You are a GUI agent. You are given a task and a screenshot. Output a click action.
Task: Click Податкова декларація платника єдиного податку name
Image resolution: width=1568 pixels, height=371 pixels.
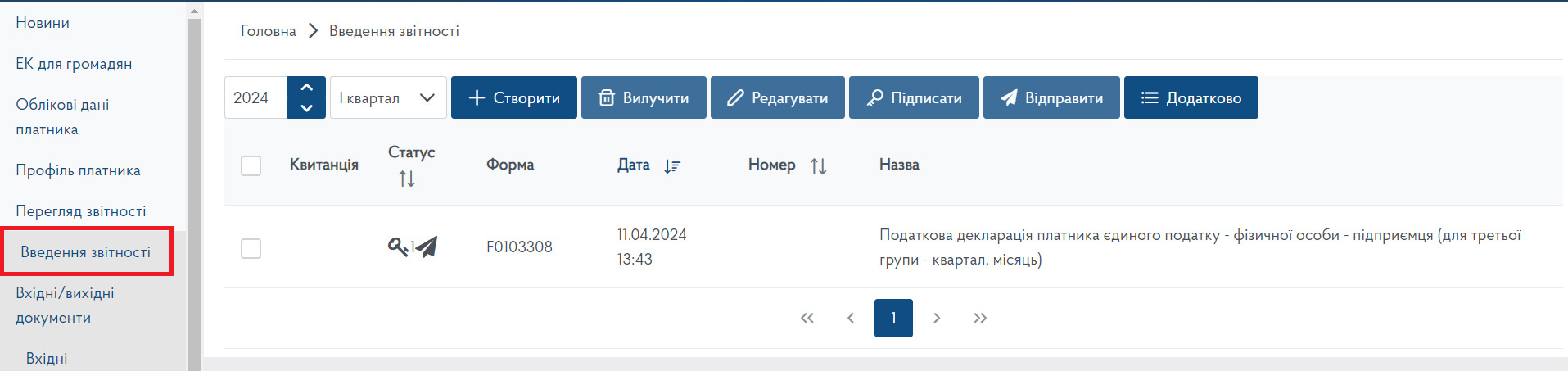point(1200,247)
